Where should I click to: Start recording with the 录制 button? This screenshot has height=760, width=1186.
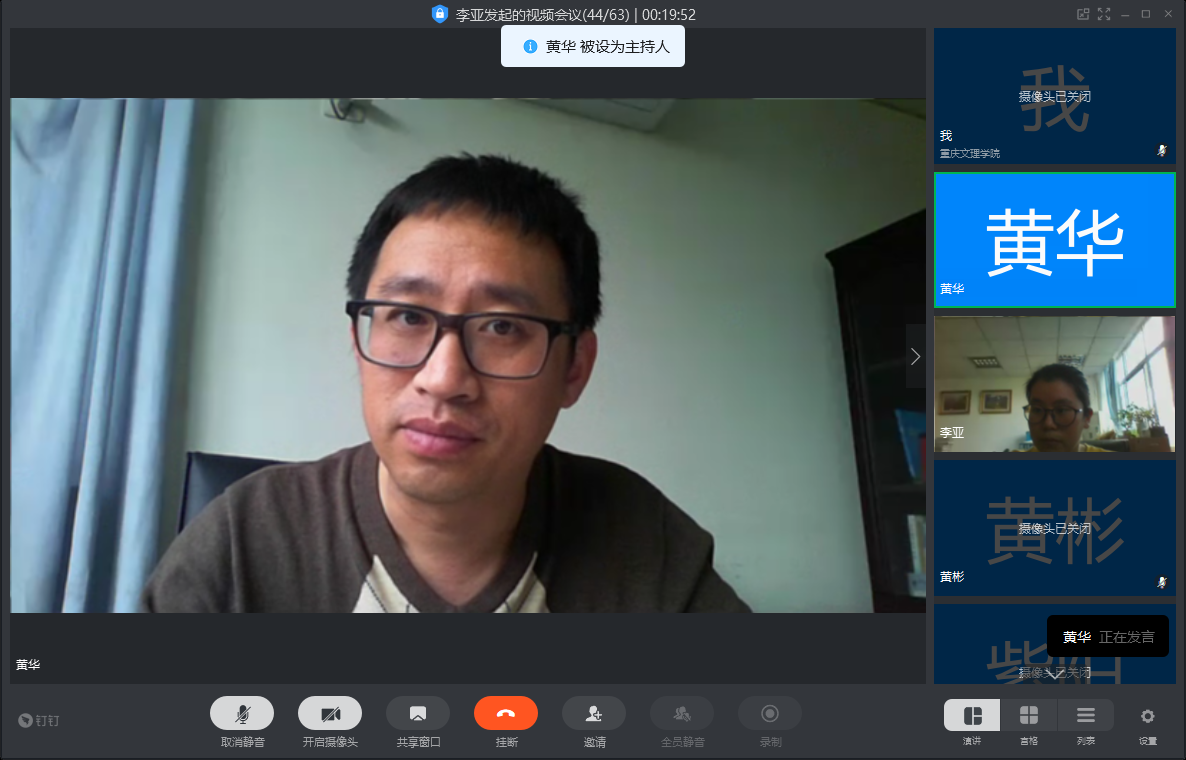(770, 713)
